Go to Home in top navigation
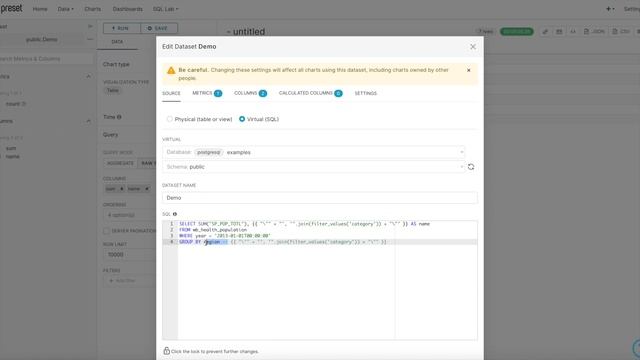This screenshot has width=640, height=360. tap(40, 9)
